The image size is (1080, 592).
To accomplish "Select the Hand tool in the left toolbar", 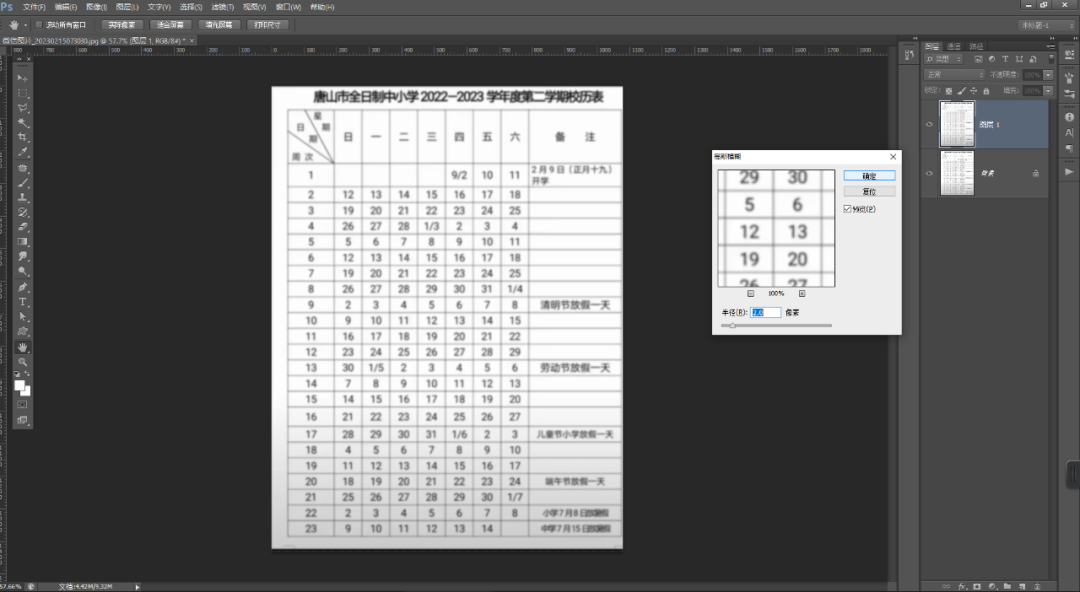I will tap(23, 347).
